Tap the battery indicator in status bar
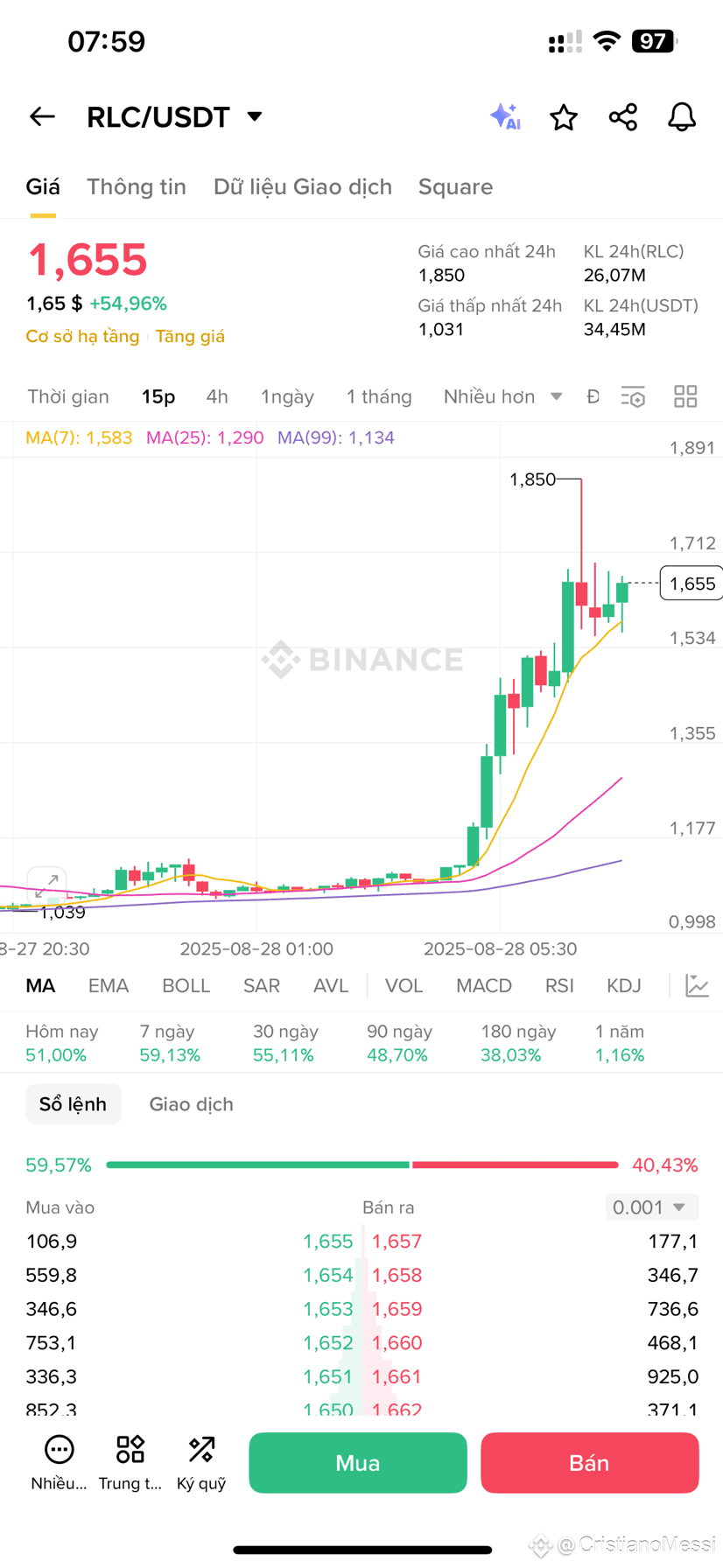 click(x=655, y=41)
